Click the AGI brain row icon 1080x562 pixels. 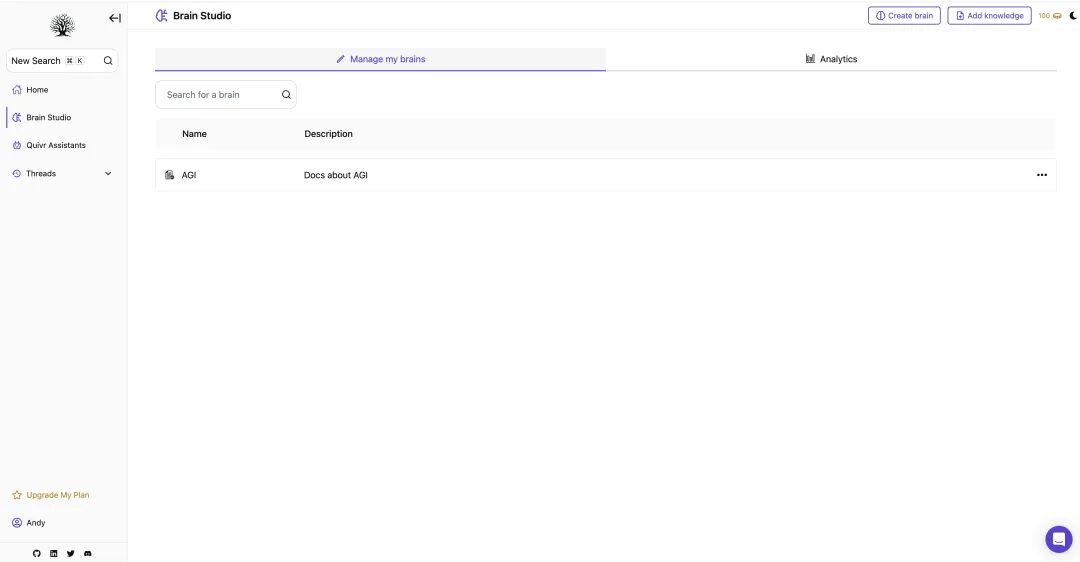click(169, 175)
